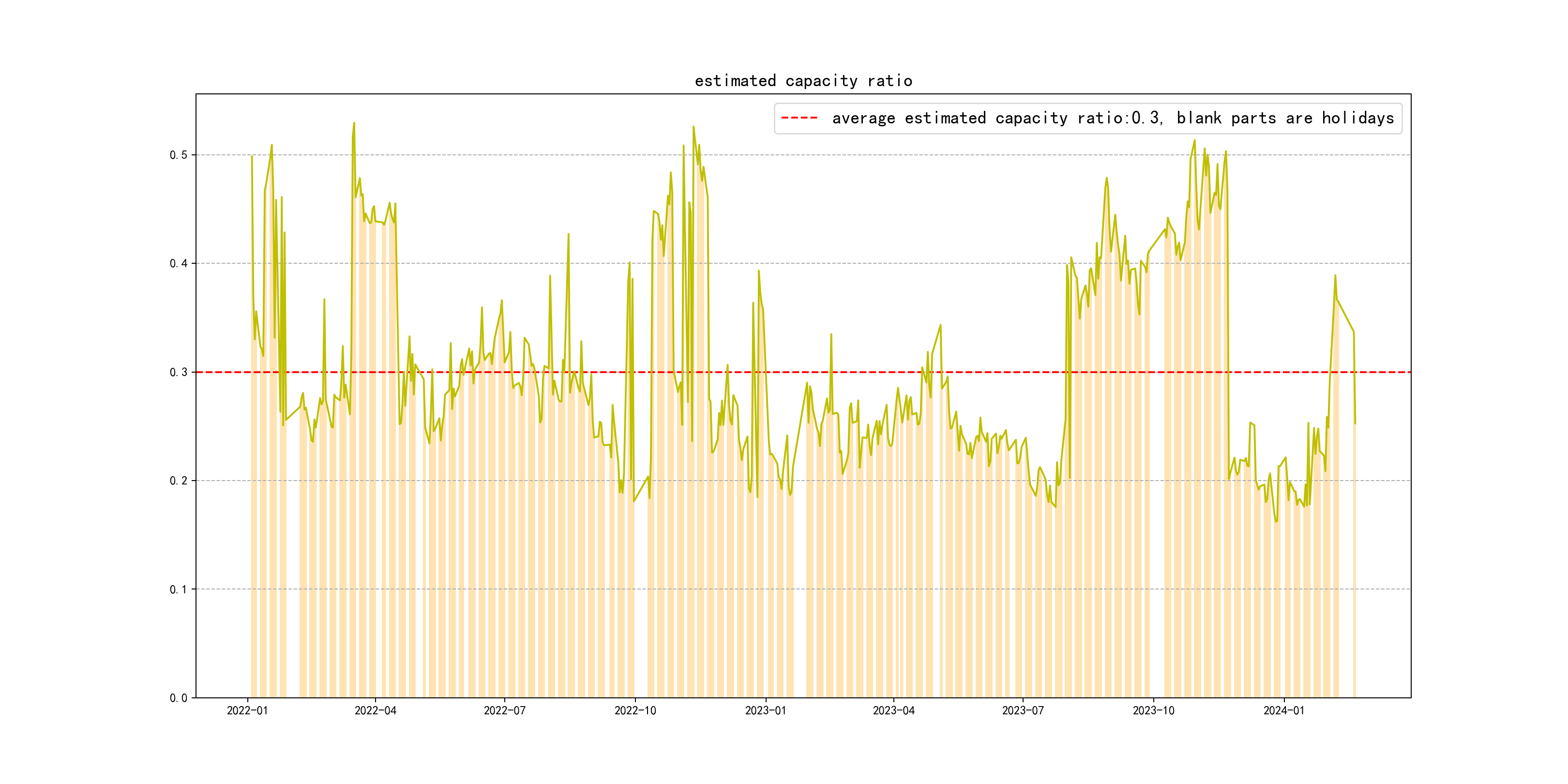Click the 2023-07 x-axis date label

click(x=1023, y=711)
